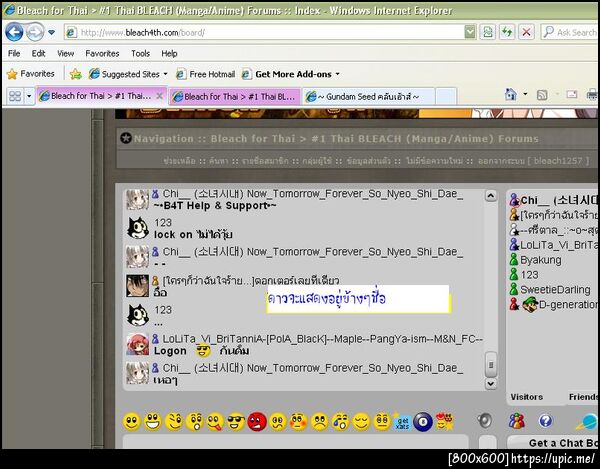This screenshot has height=469, width=600.
Task: Click the 8-ball icon
Action: (x=423, y=422)
